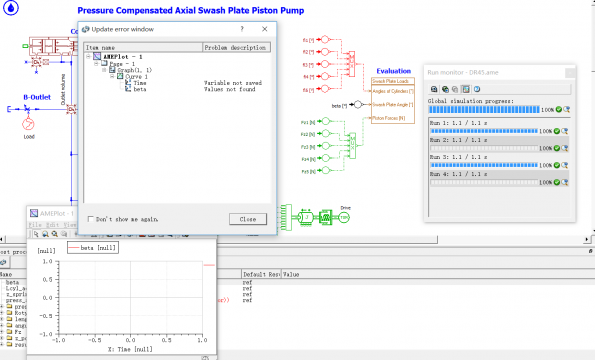Viewport: 595px width, 360px height.
Task: Tick the "Don't show me again" checkbox
Action: (90, 219)
